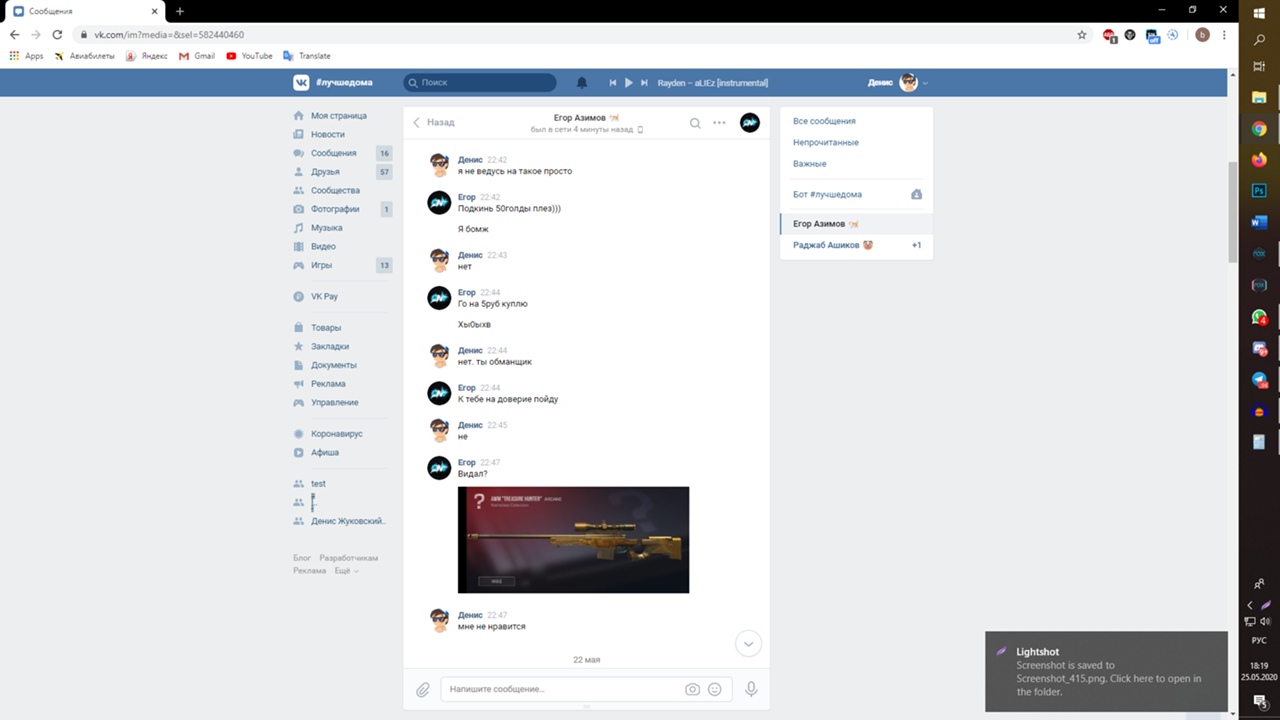1280x720 pixels.
Task: Record a voice message with the microphone
Action: click(x=751, y=689)
